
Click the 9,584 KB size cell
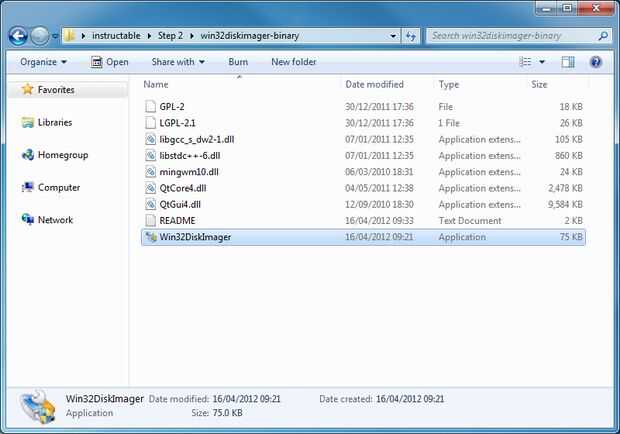(x=565, y=205)
